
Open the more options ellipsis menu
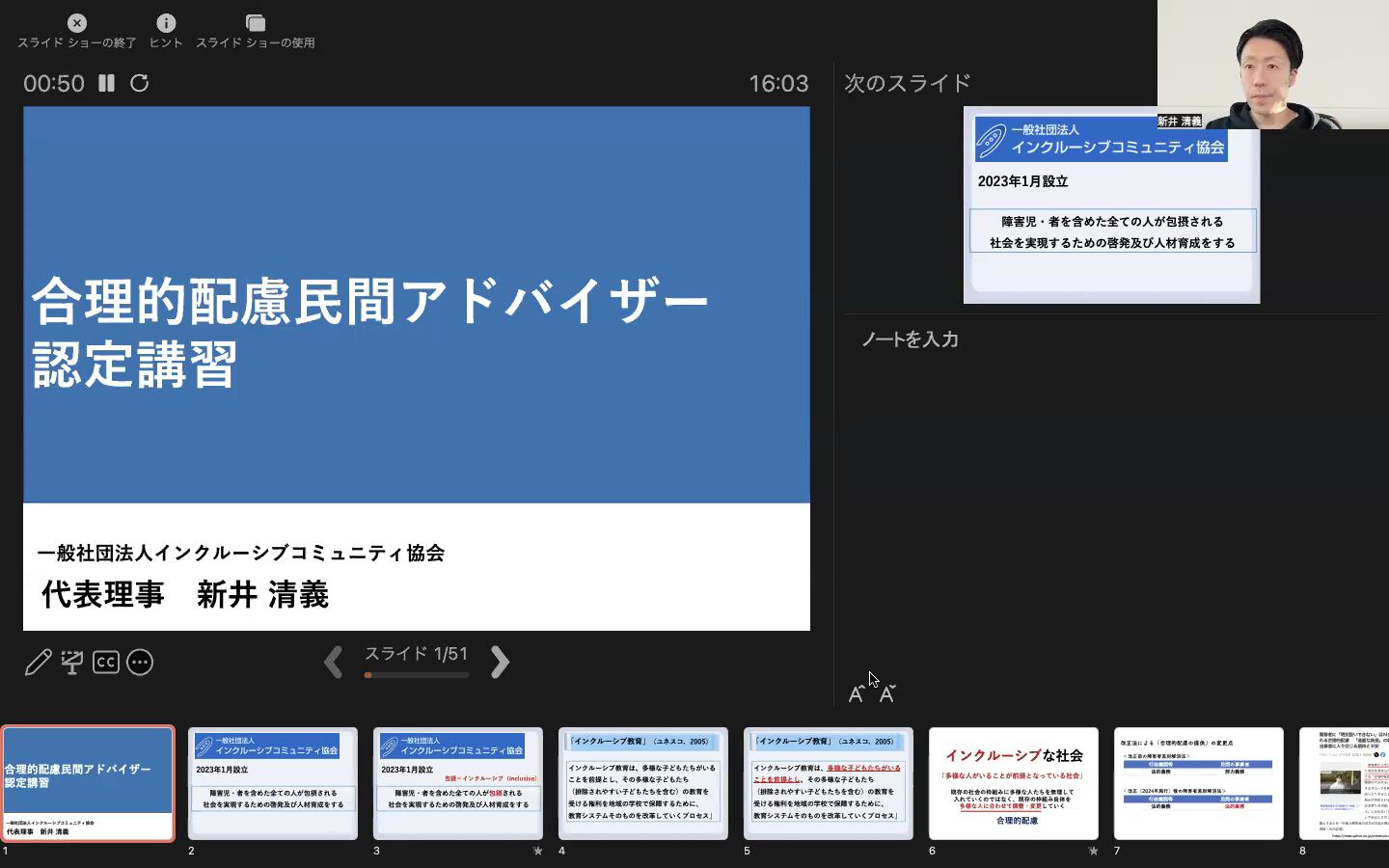tap(140, 663)
